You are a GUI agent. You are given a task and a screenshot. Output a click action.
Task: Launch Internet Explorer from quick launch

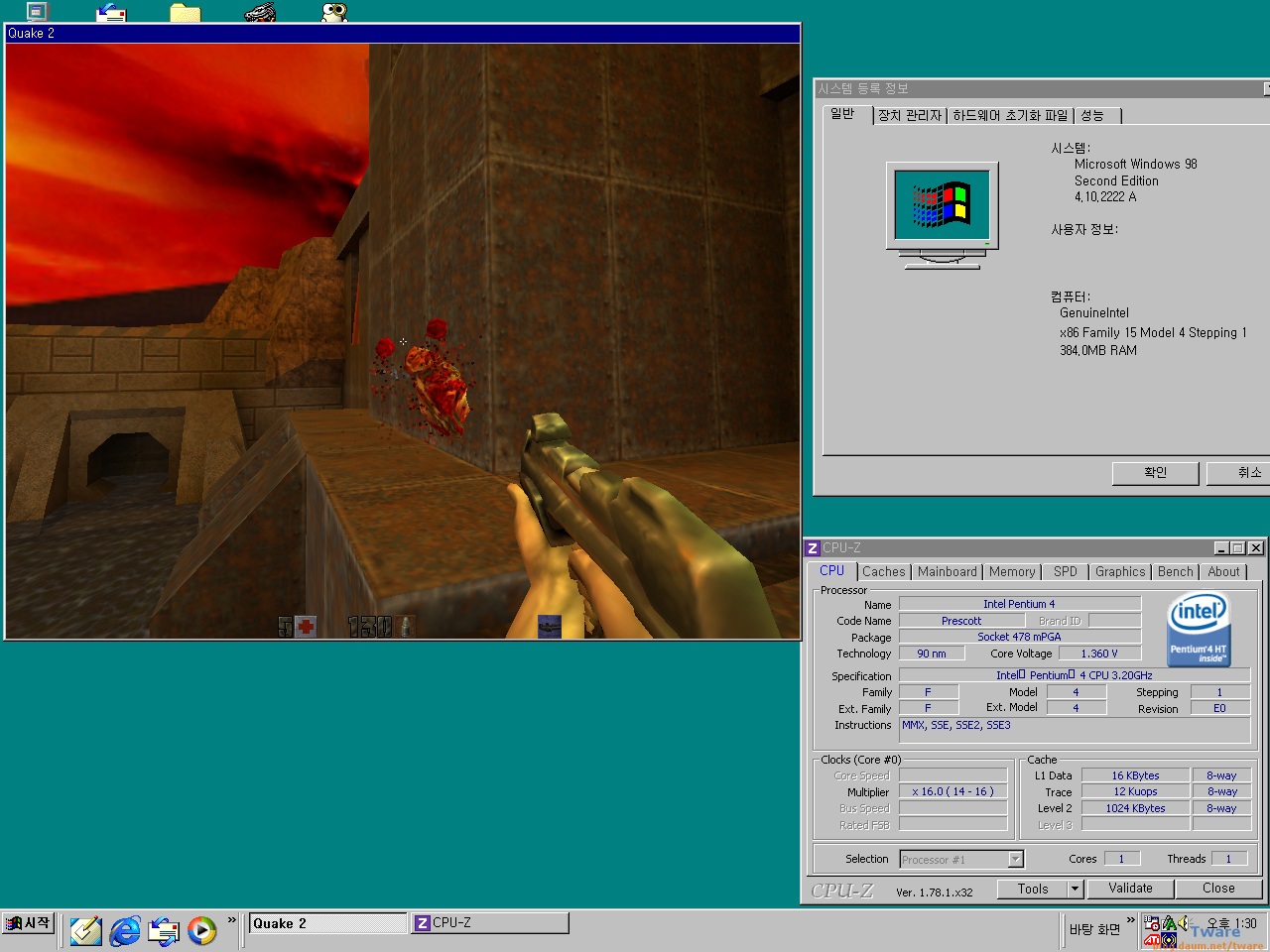click(x=125, y=930)
